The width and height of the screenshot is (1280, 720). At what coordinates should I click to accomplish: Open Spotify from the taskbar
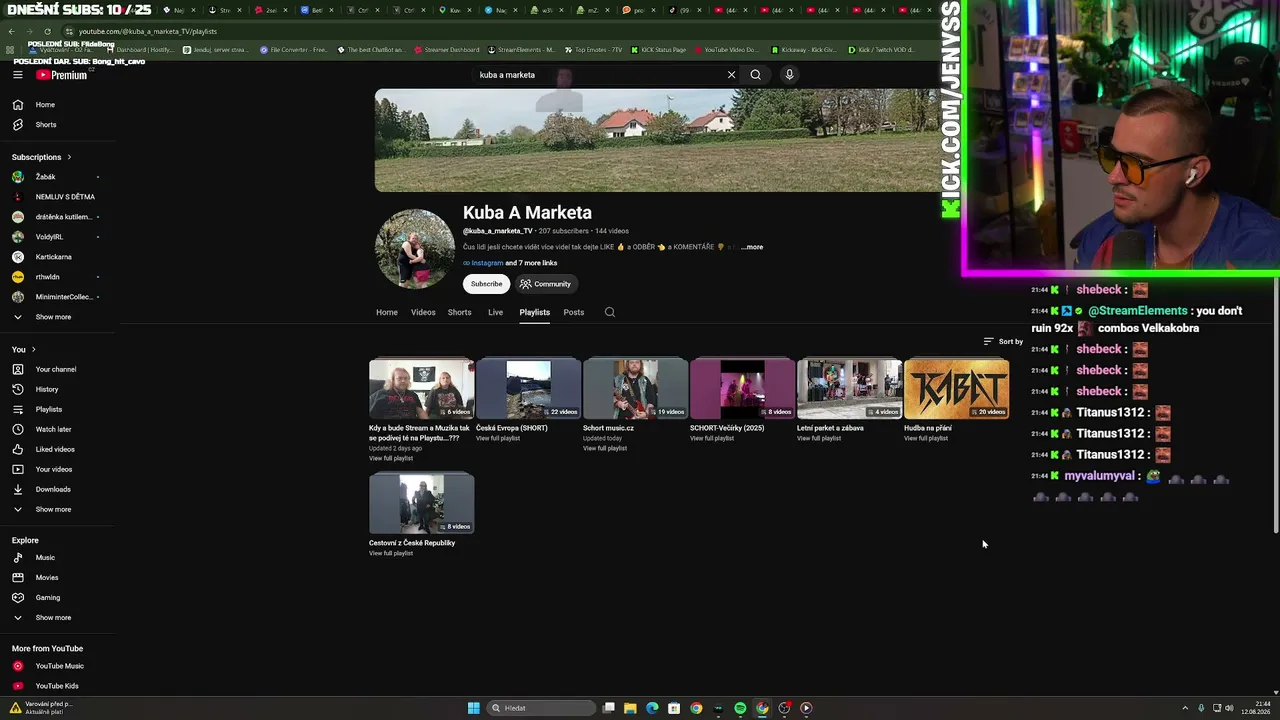tap(740, 708)
